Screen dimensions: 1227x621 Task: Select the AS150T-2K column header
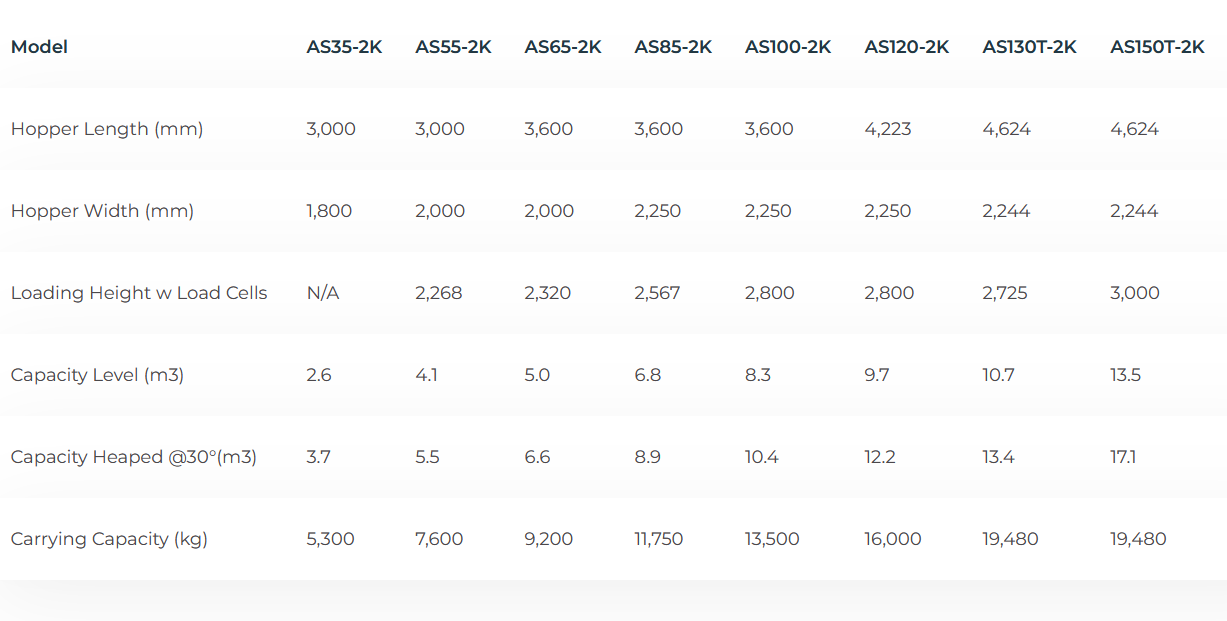click(x=1157, y=47)
